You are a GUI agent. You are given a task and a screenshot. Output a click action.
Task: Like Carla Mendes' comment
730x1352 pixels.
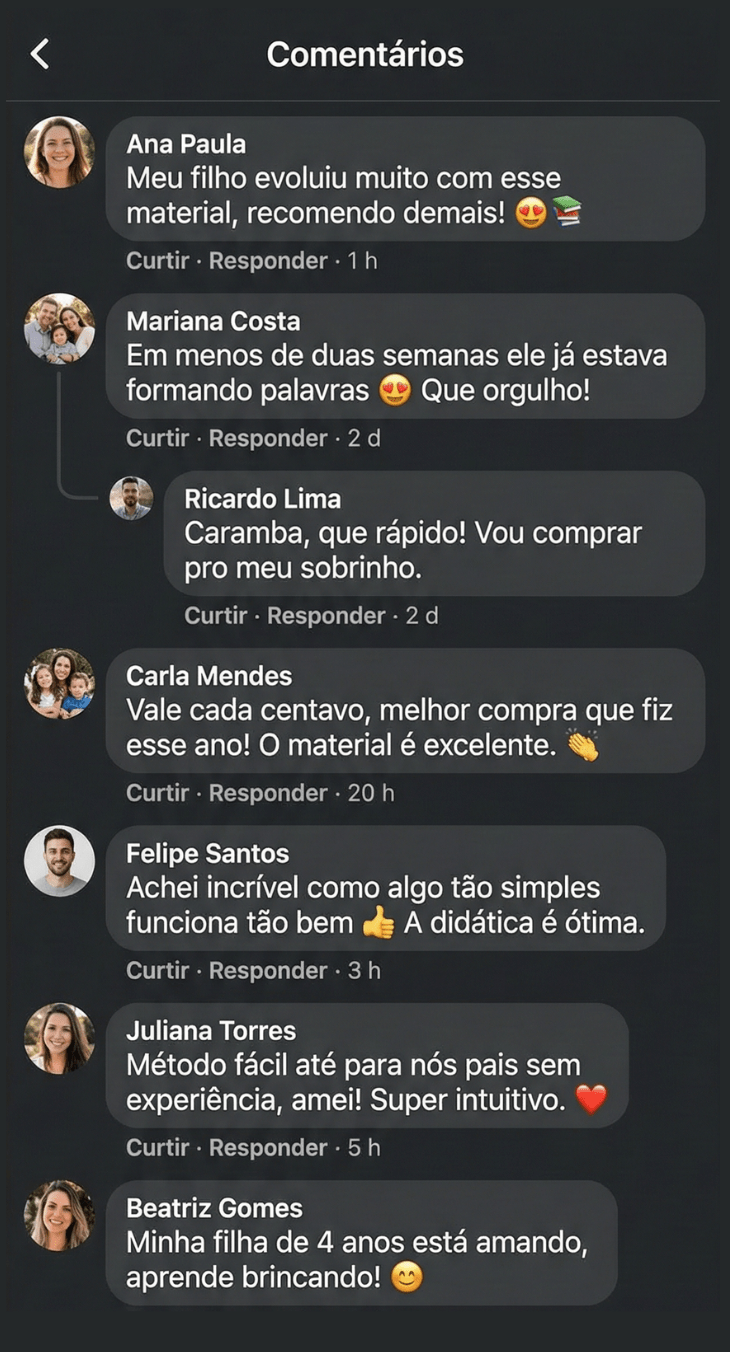pos(158,793)
